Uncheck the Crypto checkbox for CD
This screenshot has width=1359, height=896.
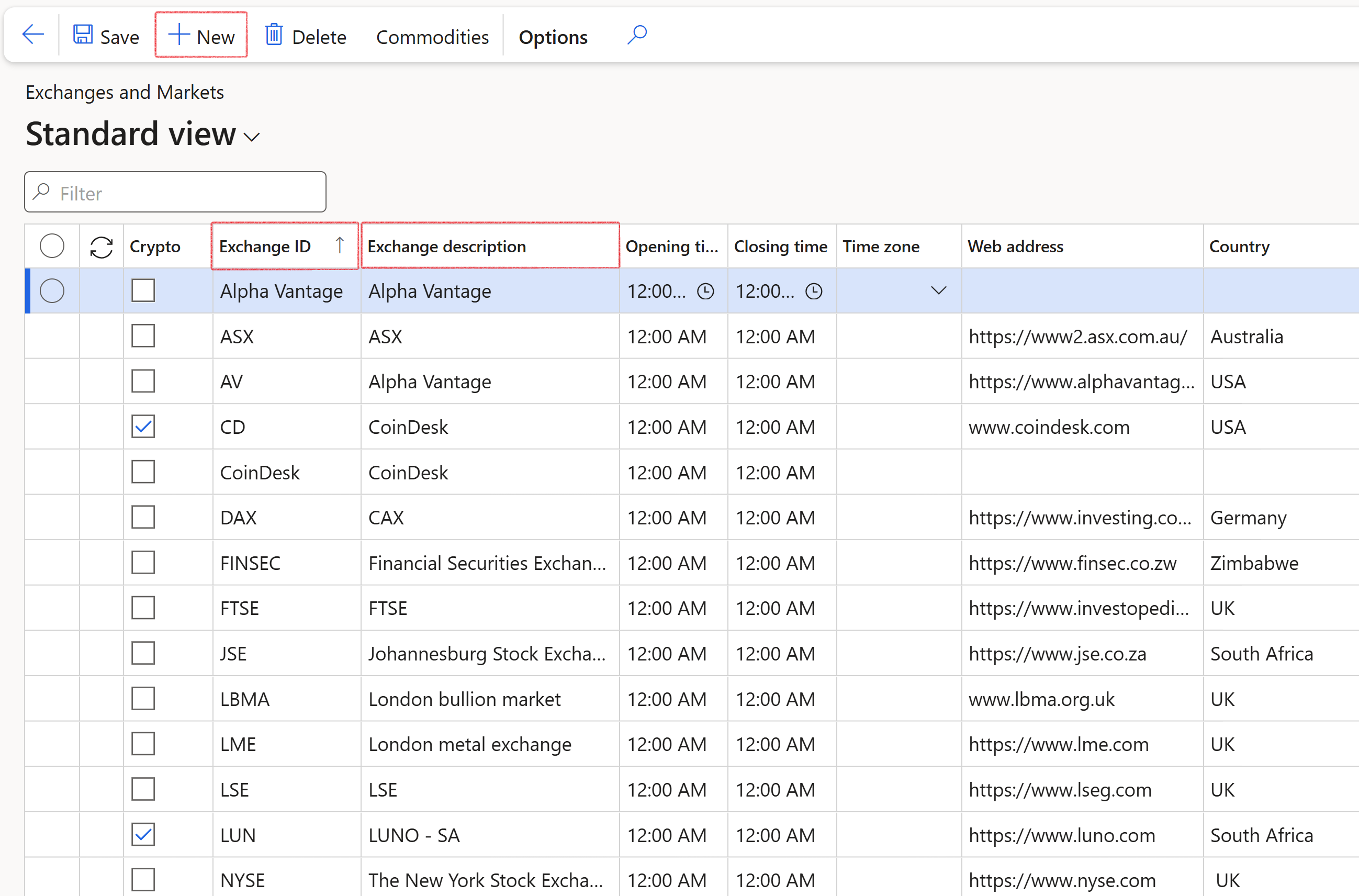tap(143, 427)
